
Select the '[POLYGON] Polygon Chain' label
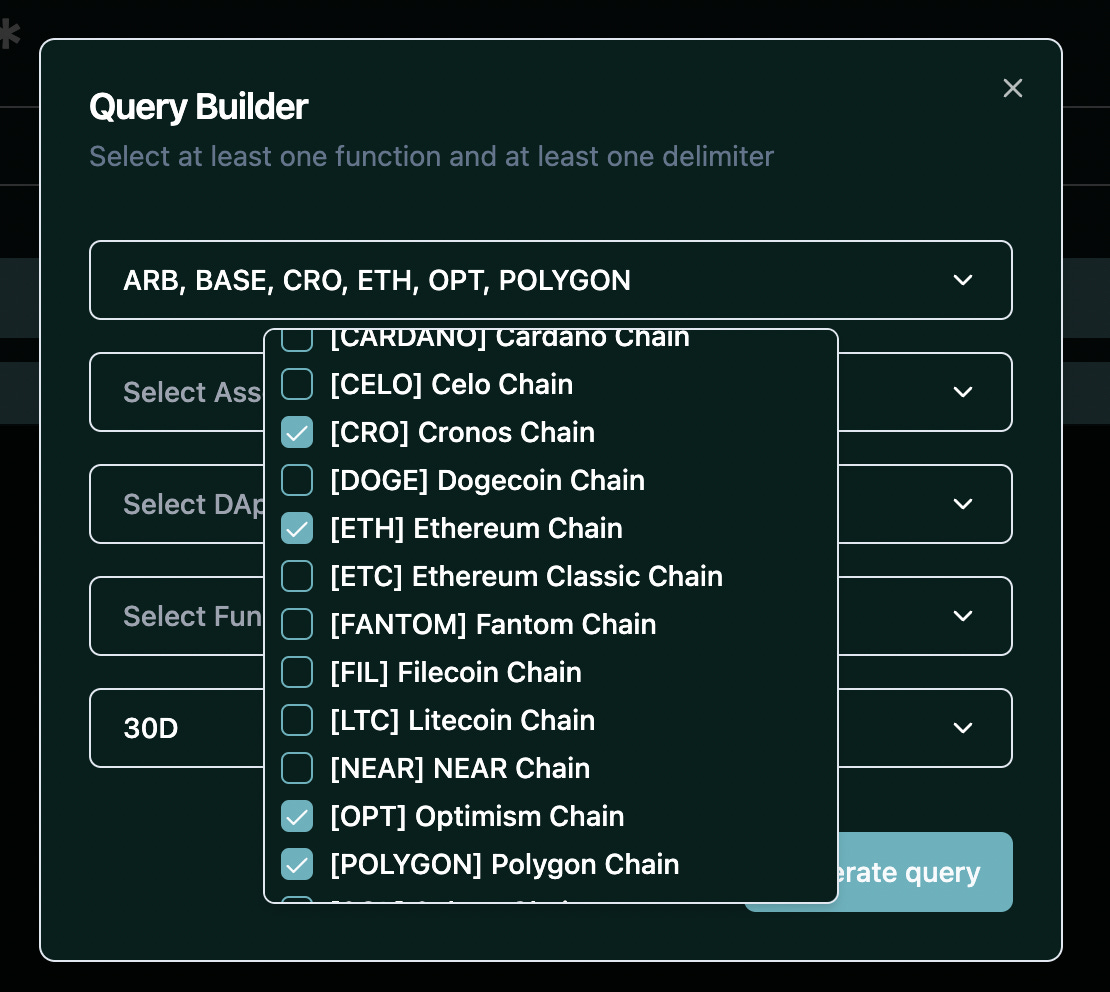tap(505, 864)
